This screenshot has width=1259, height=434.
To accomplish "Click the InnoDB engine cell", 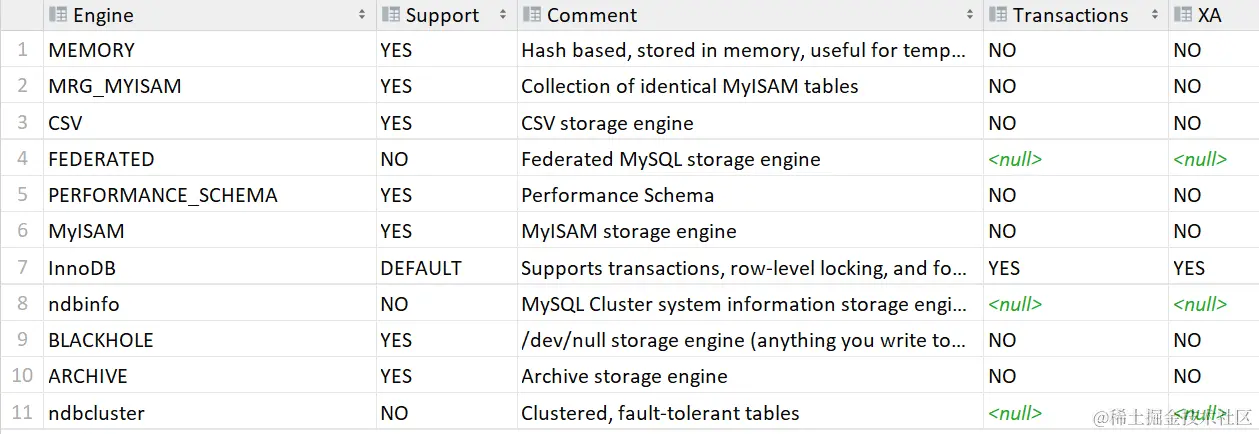I will (210, 268).
